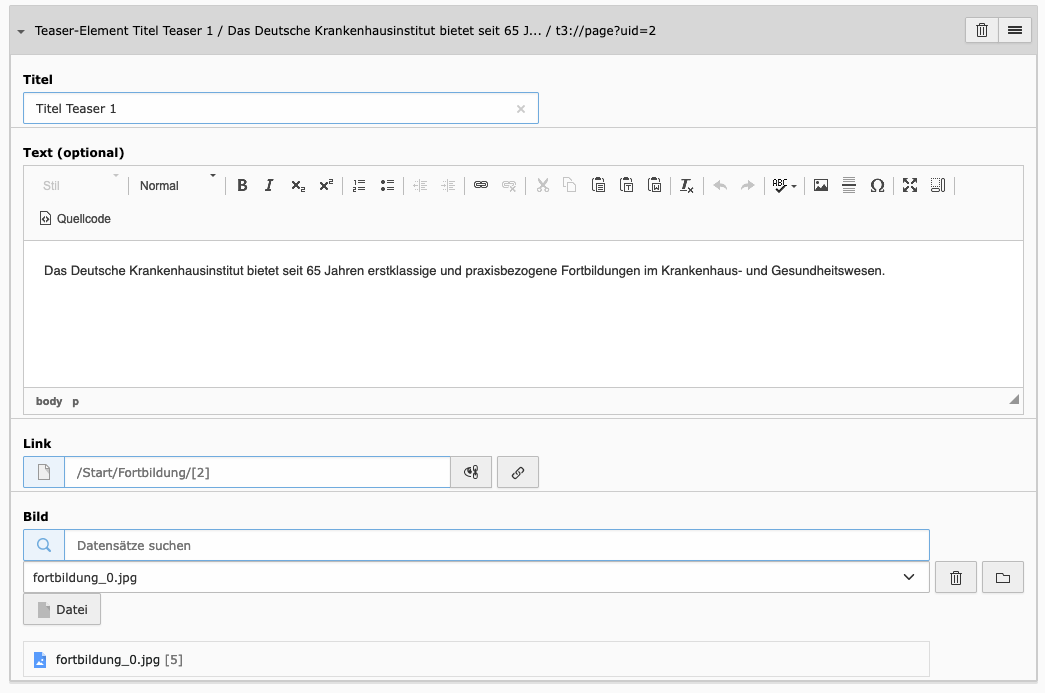Clear the Titel field with the X
Viewport: 1045px width, 693px height.
click(520, 109)
